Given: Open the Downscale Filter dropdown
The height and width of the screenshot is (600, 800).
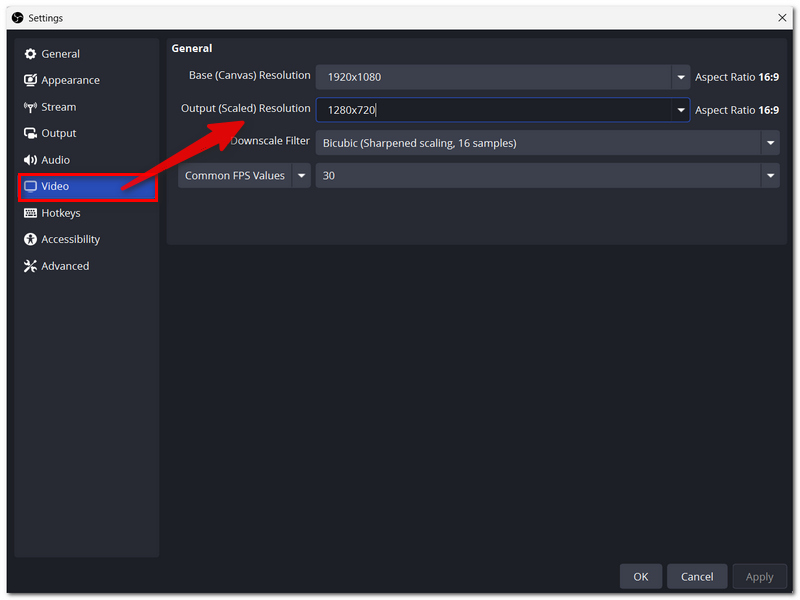Looking at the screenshot, I should click(x=547, y=143).
